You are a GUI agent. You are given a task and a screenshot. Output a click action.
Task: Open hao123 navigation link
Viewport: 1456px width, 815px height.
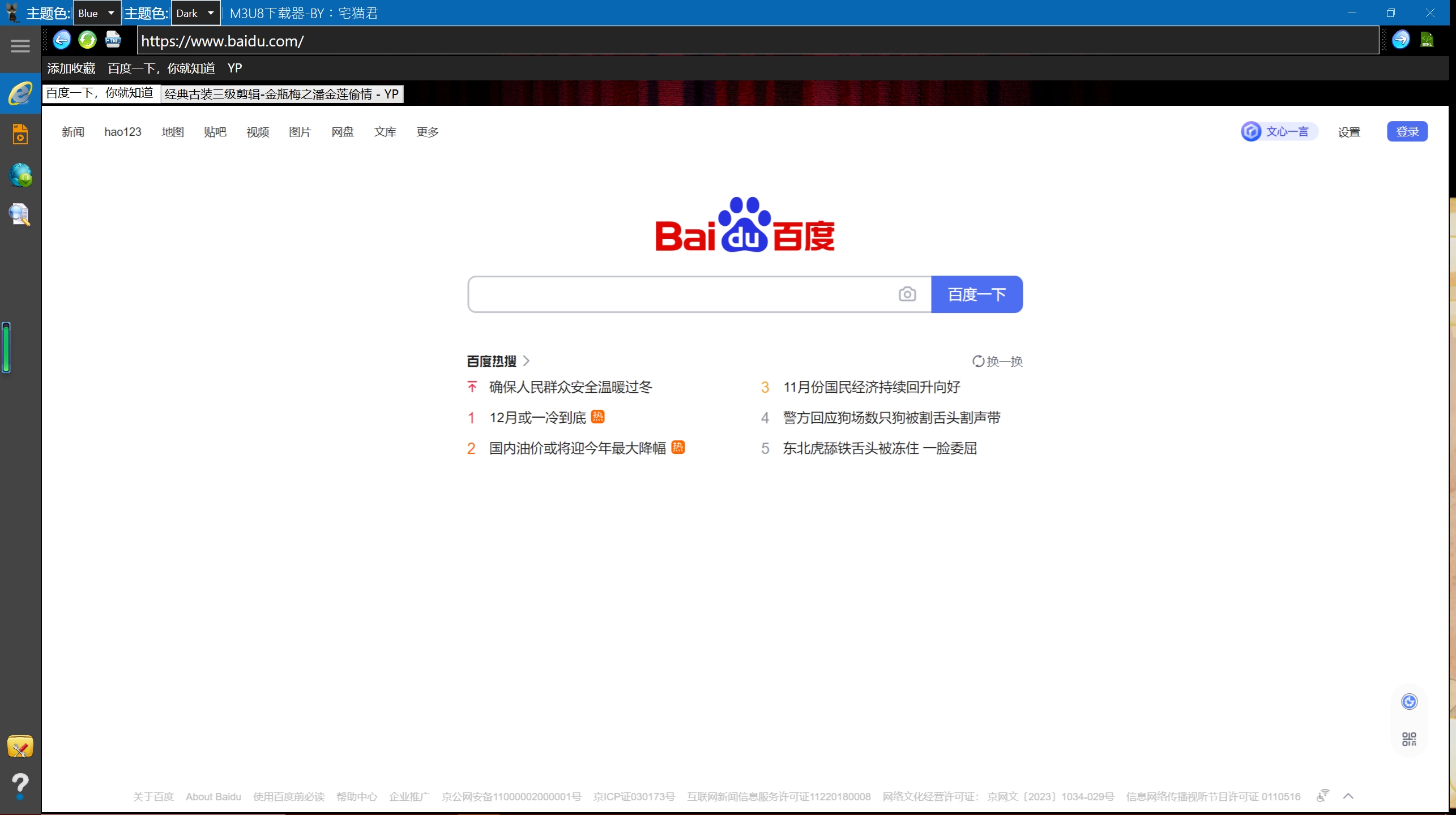pyautogui.click(x=123, y=132)
